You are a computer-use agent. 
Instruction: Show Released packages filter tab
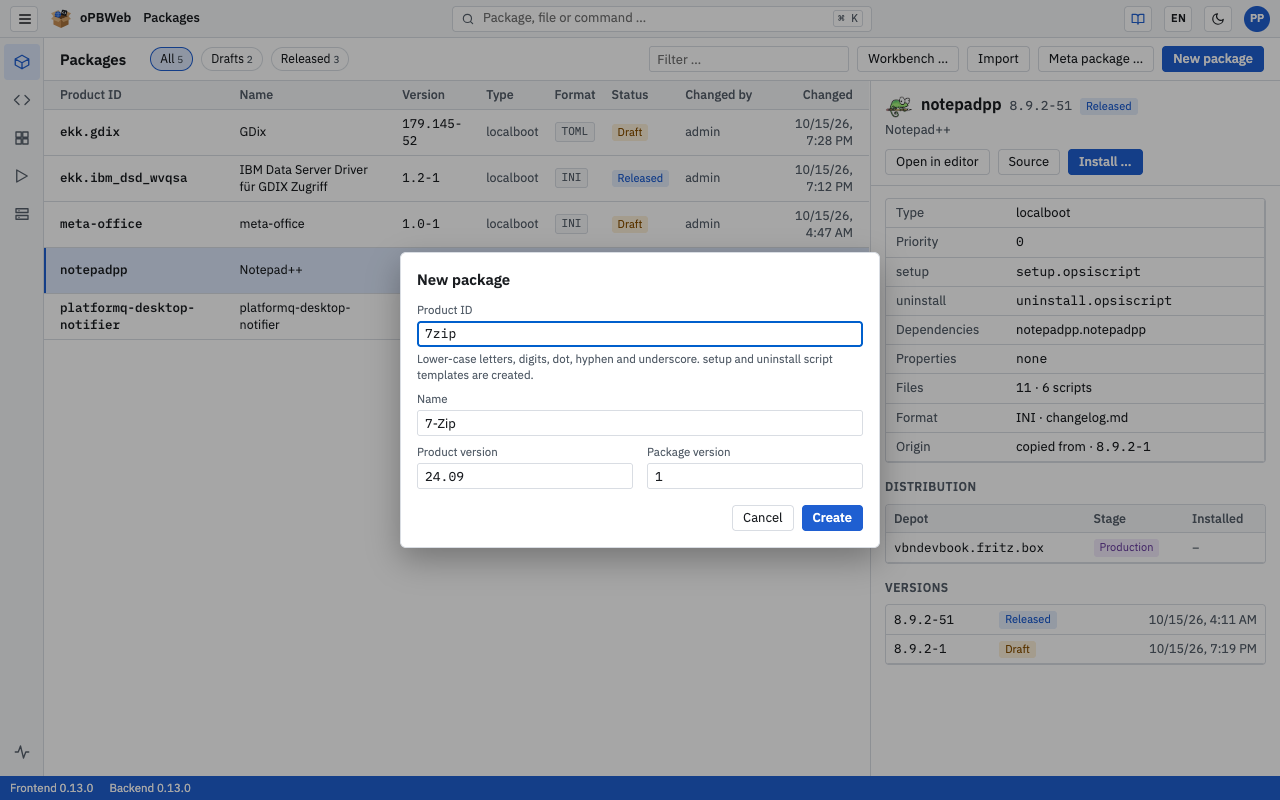[x=310, y=59]
